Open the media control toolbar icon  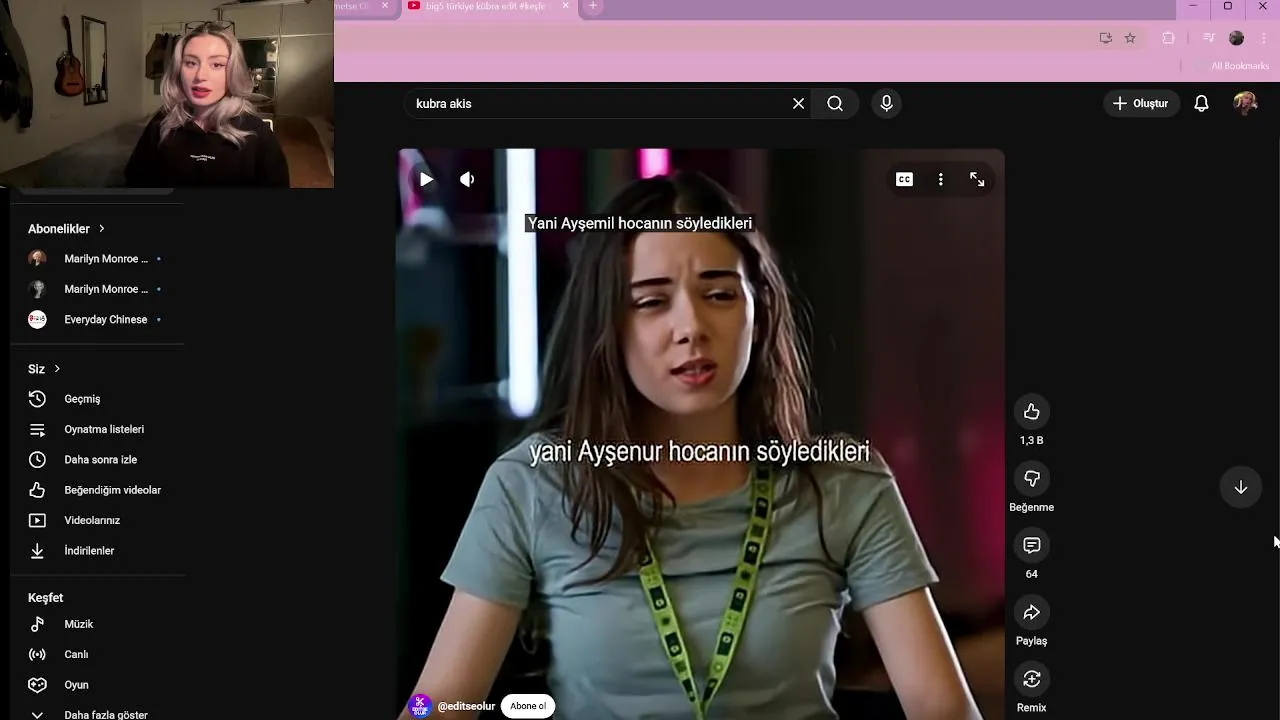(1208, 38)
